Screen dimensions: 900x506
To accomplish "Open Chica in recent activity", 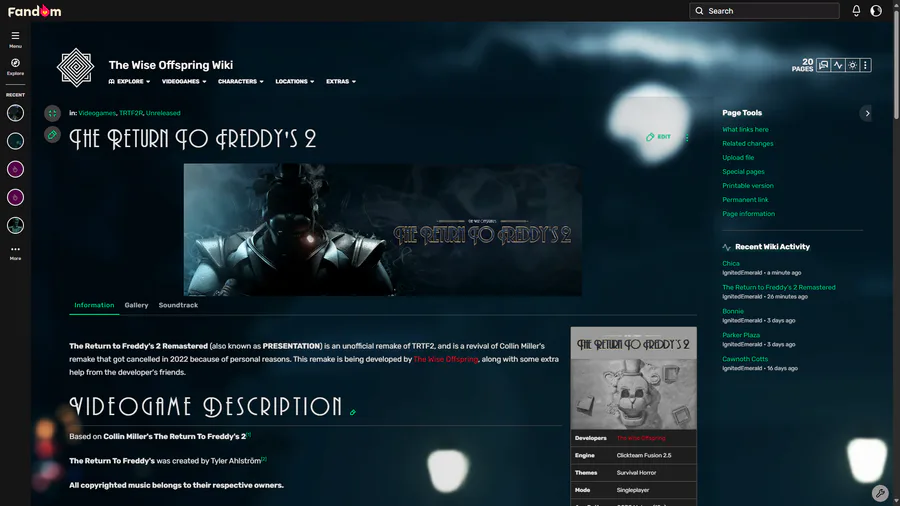I will [x=731, y=263].
